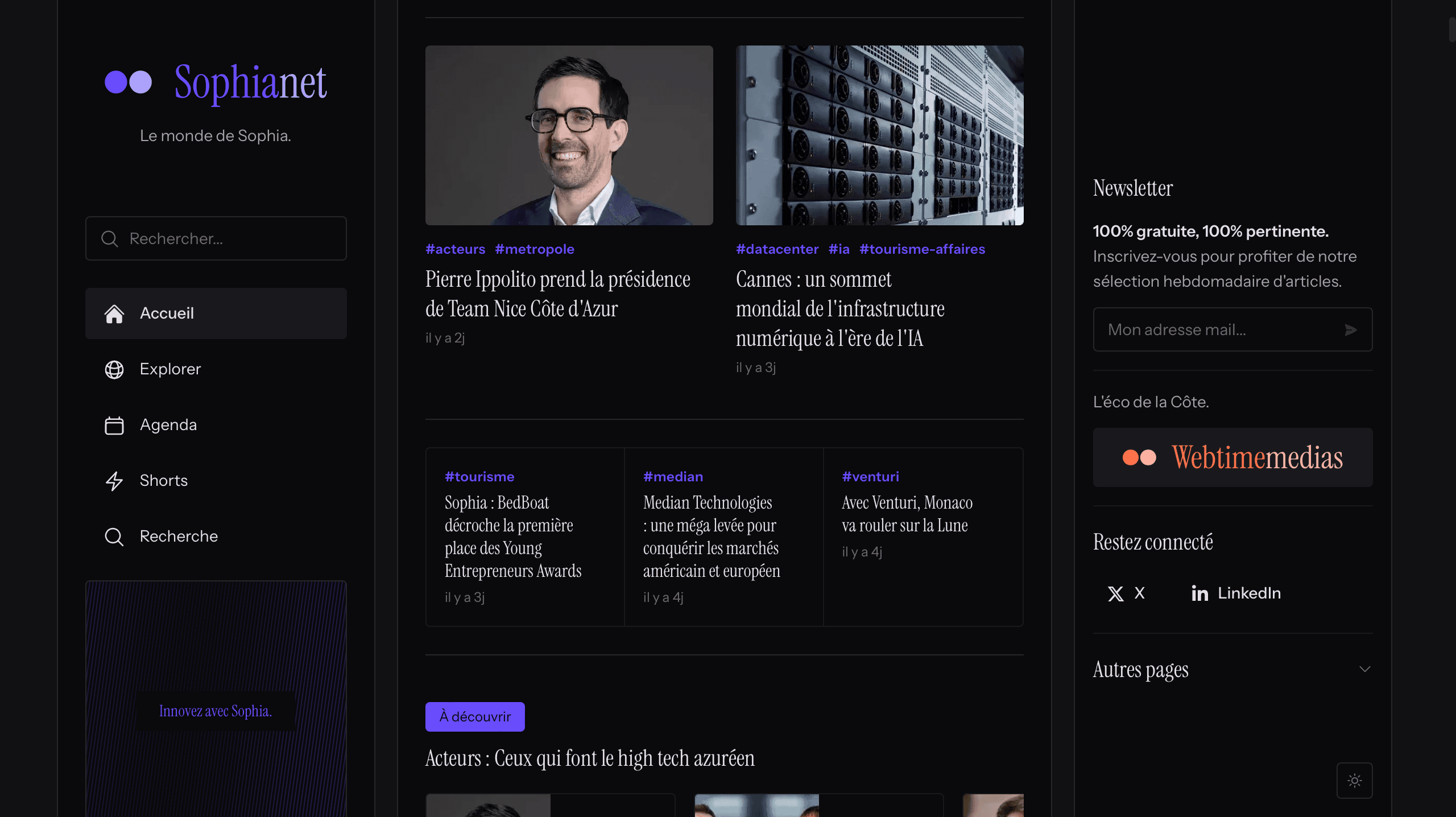This screenshot has height=817, width=1456.
Task: Click the Explorer globe icon
Action: (114, 369)
